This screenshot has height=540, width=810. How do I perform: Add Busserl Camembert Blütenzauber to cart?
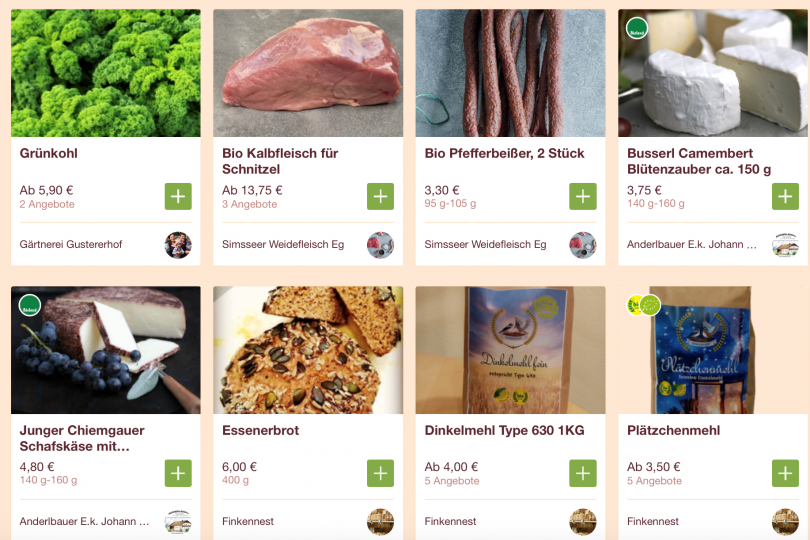click(x=785, y=196)
